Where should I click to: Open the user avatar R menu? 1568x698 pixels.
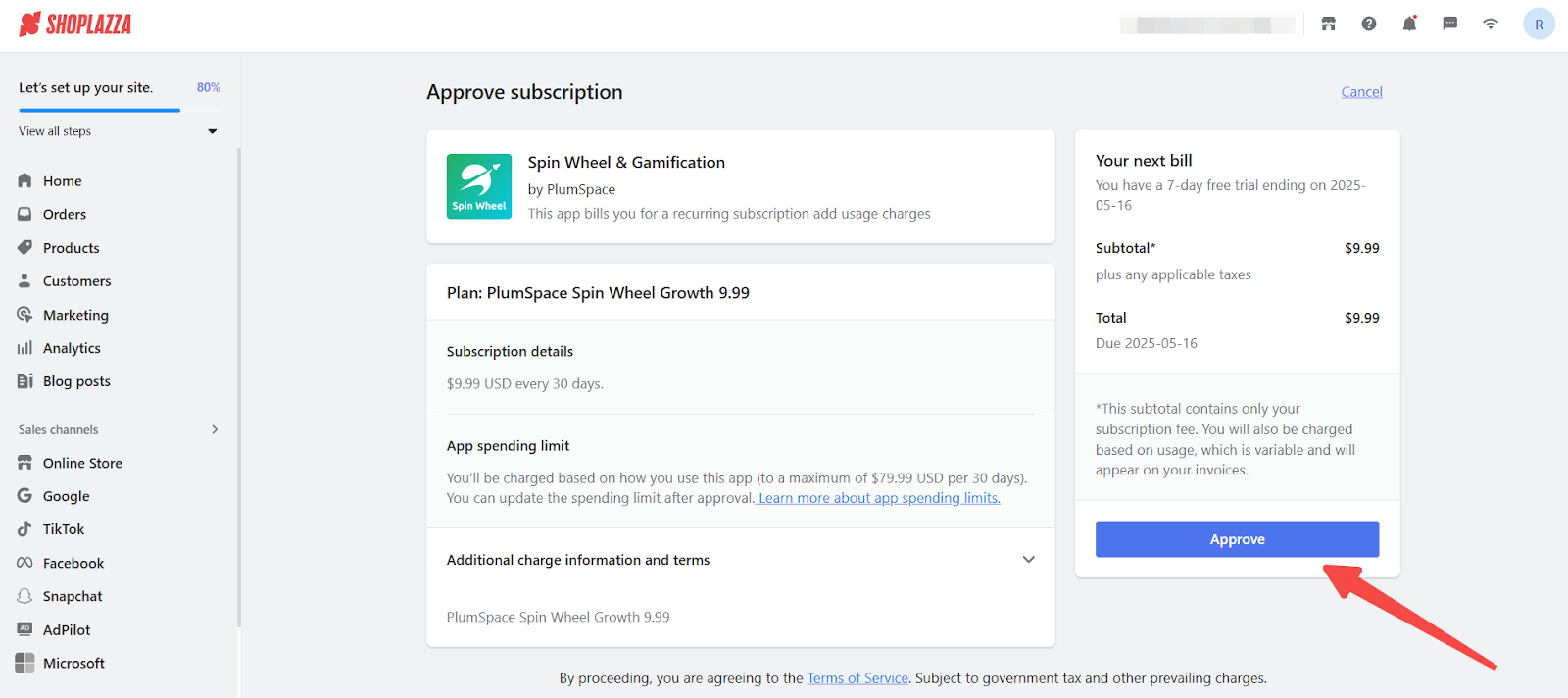click(1539, 25)
